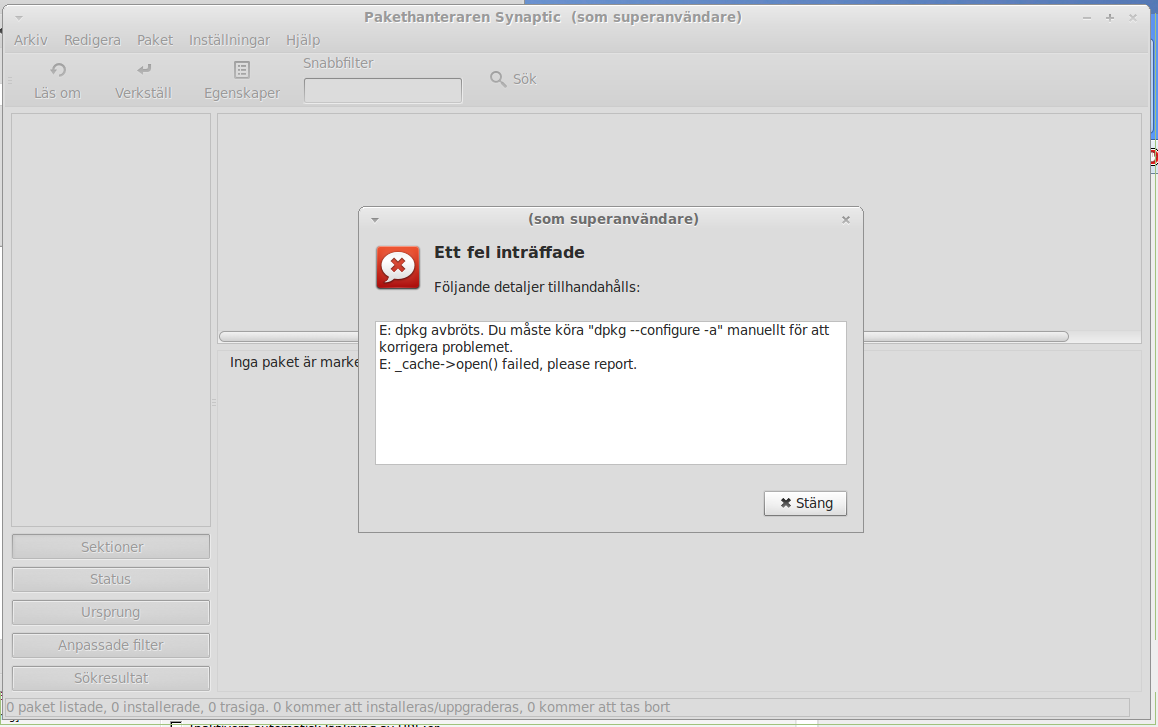
Task: Open Egenskaper properties icon
Action: [x=241, y=70]
